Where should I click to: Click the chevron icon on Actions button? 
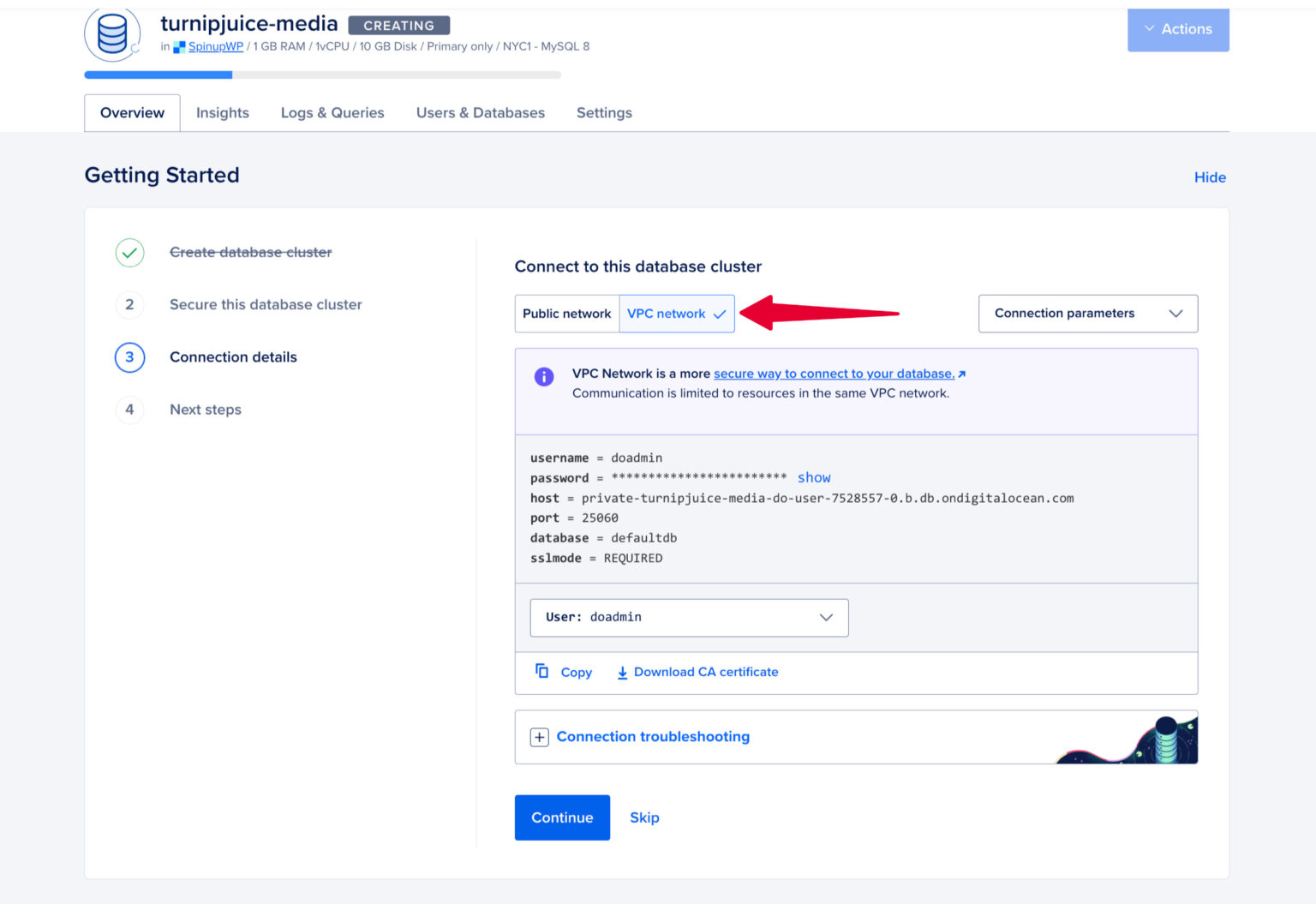(1149, 28)
